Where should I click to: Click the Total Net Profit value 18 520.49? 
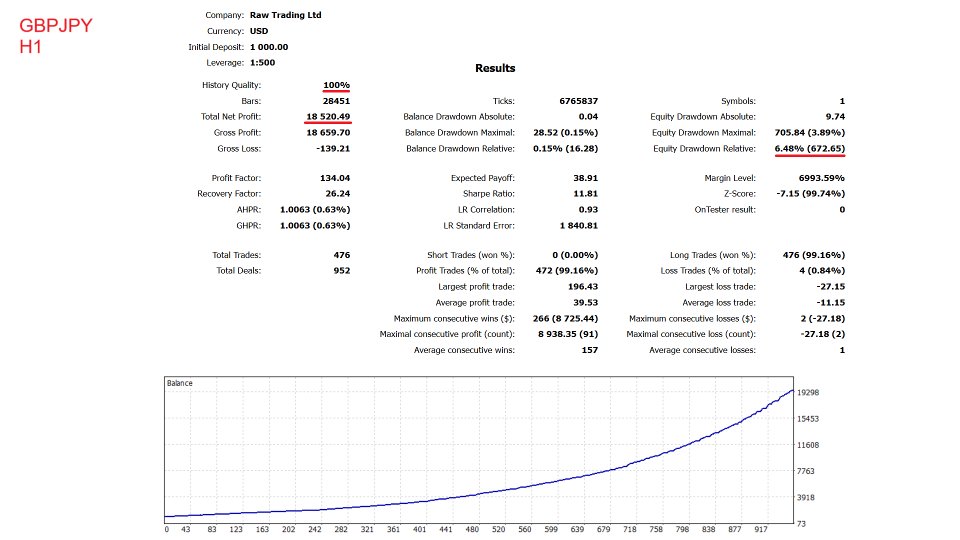[x=328, y=116]
